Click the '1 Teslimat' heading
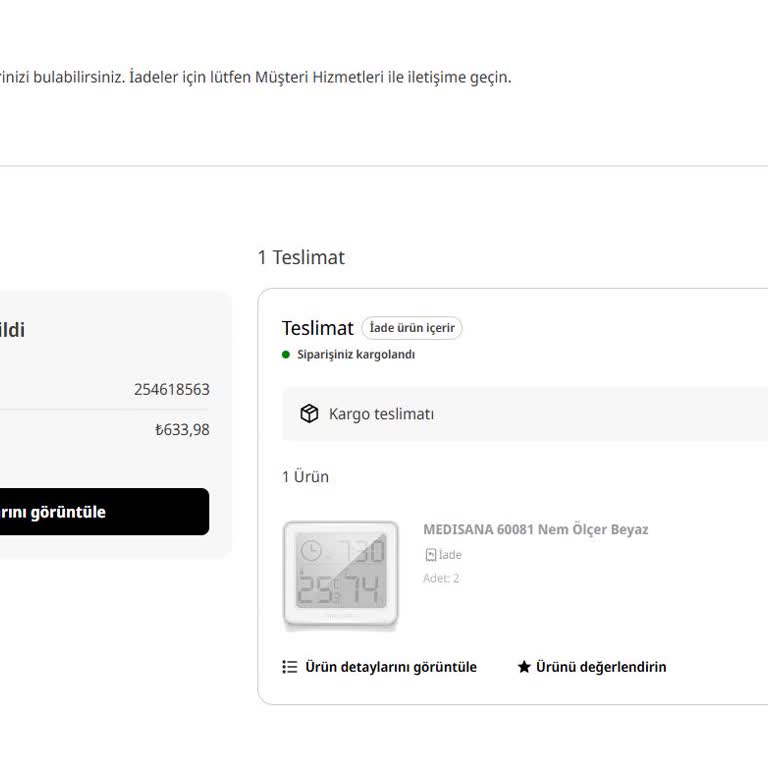 pos(301,257)
